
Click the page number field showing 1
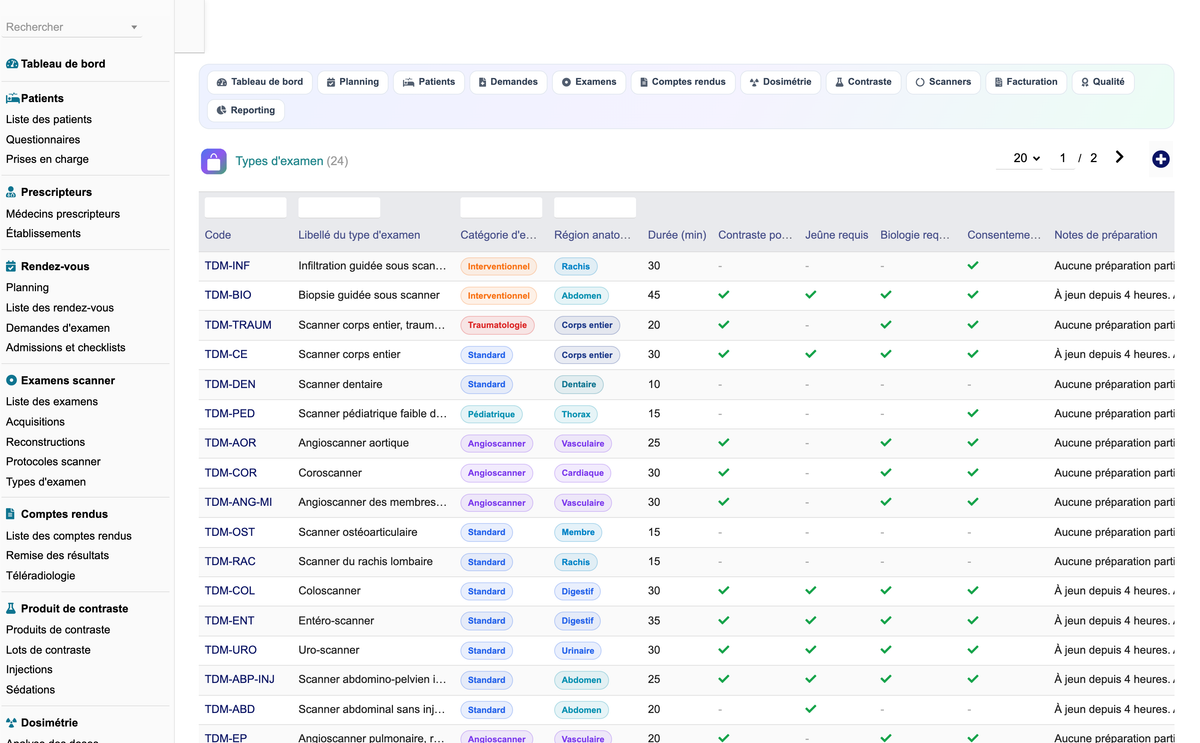(1062, 158)
